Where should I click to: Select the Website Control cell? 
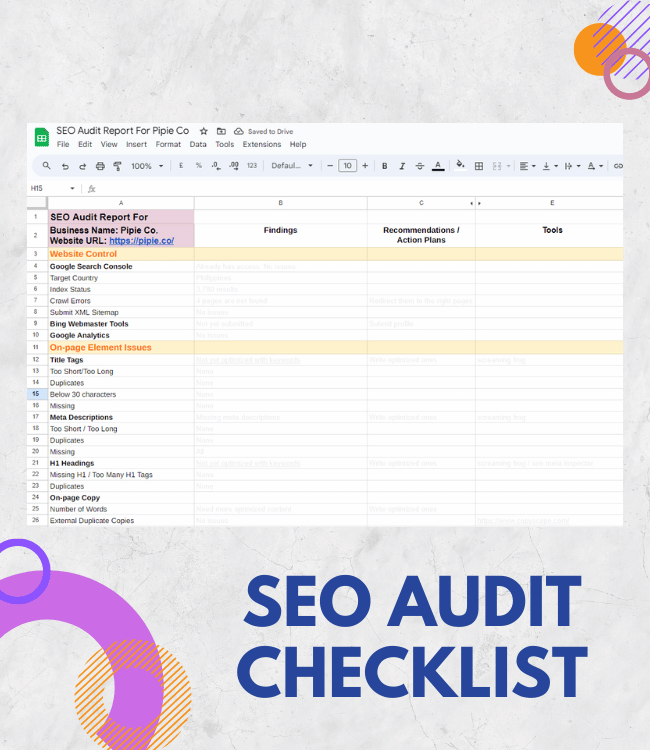click(121, 254)
